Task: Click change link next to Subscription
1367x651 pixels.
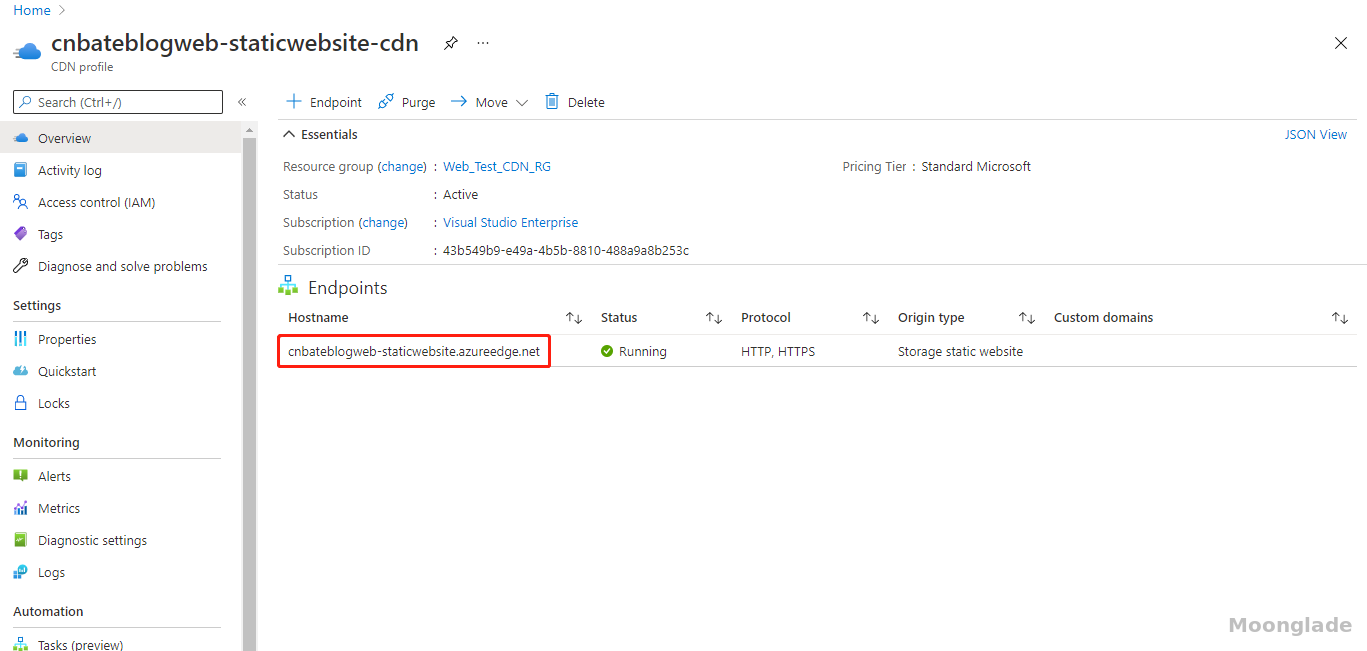Action: [x=384, y=223]
